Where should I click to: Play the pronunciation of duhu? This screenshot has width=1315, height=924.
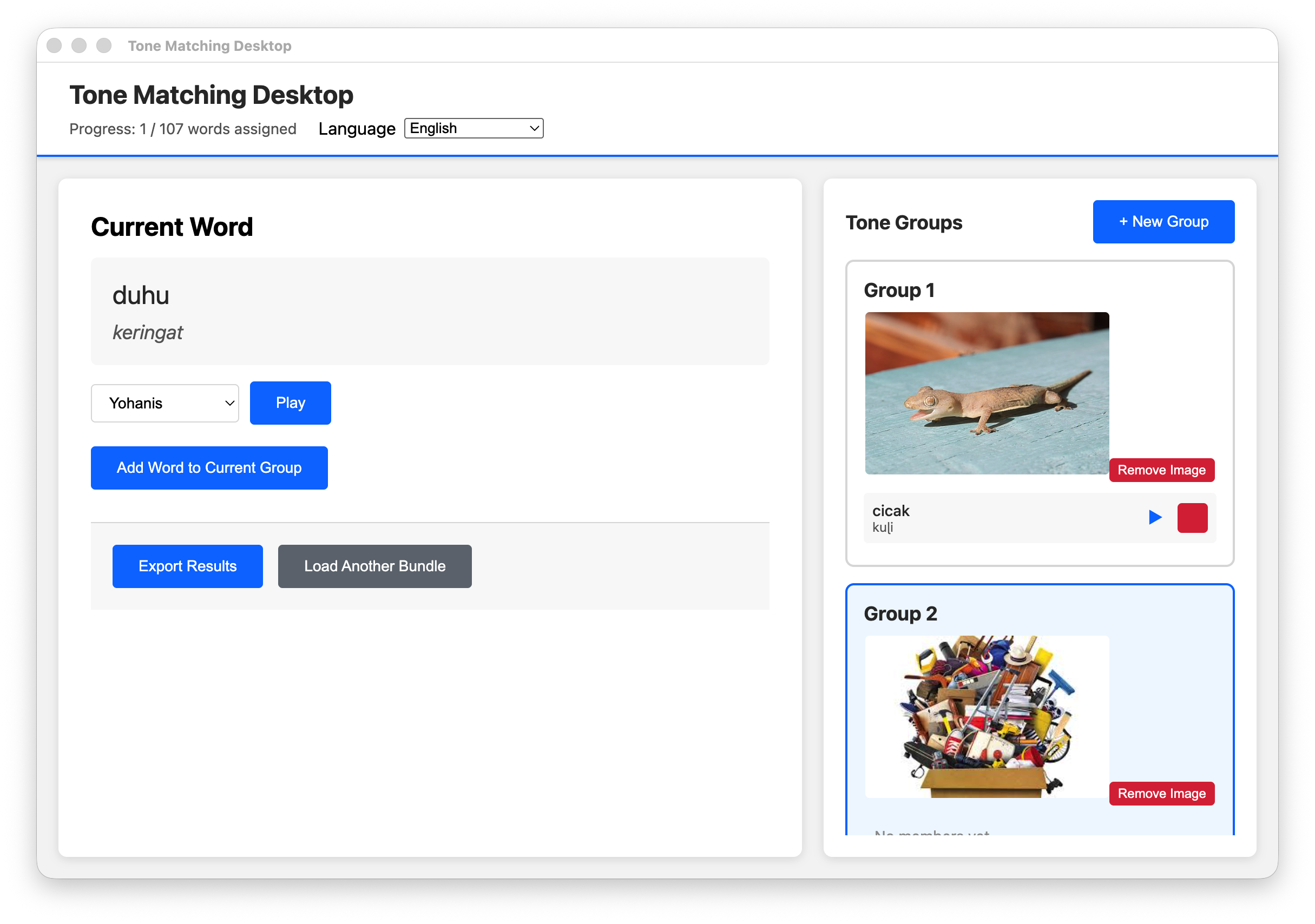click(x=290, y=402)
